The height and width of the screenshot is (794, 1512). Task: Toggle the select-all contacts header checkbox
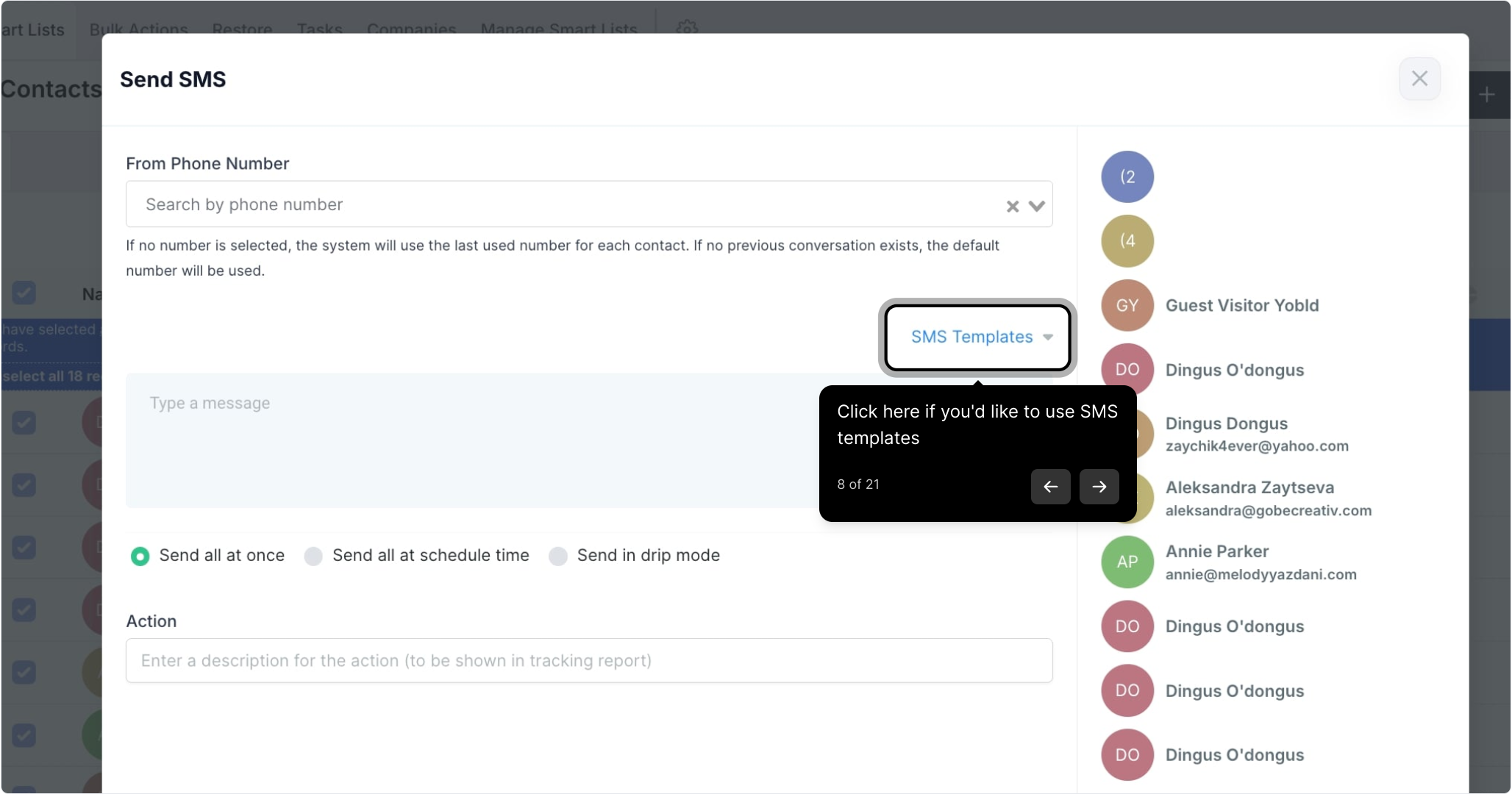tap(24, 293)
